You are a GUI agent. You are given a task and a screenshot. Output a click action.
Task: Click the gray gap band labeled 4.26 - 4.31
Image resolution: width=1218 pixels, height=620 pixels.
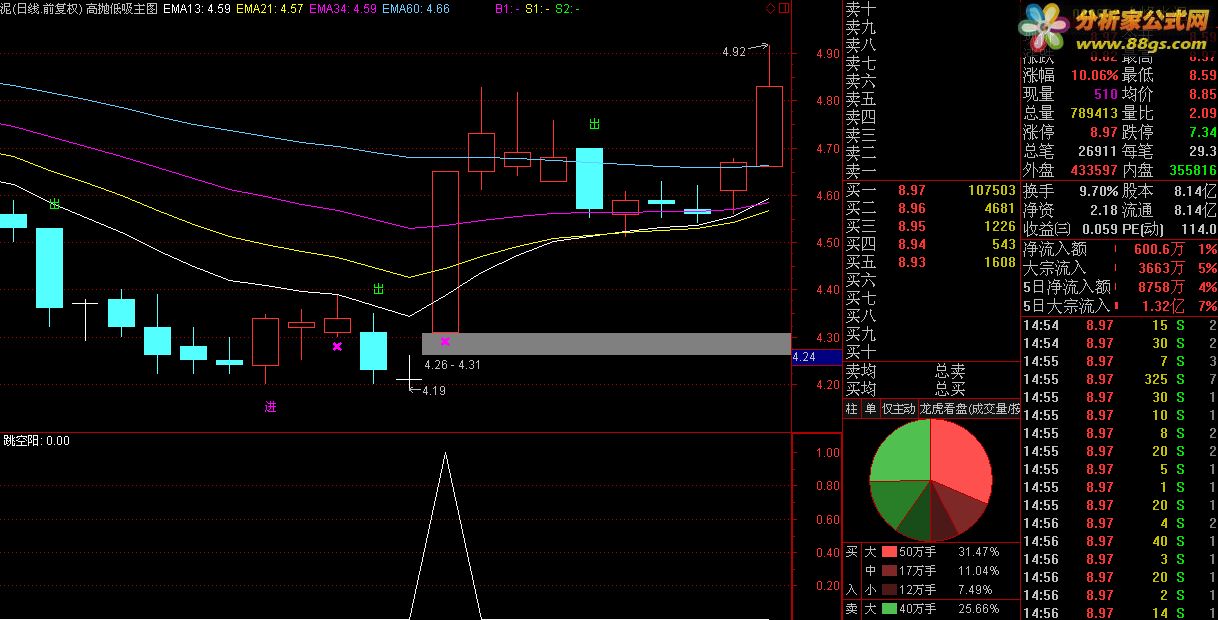click(x=606, y=344)
